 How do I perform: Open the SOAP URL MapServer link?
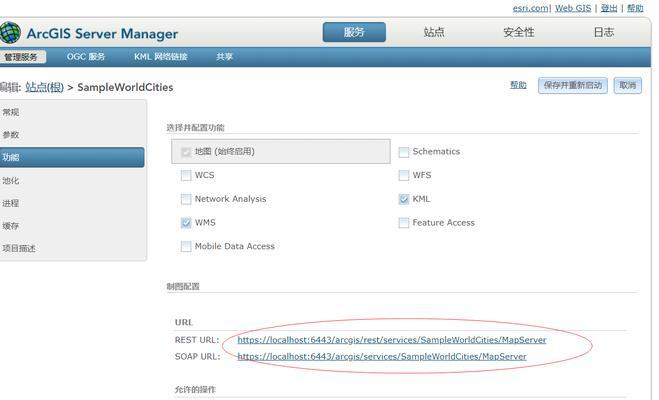(382, 356)
